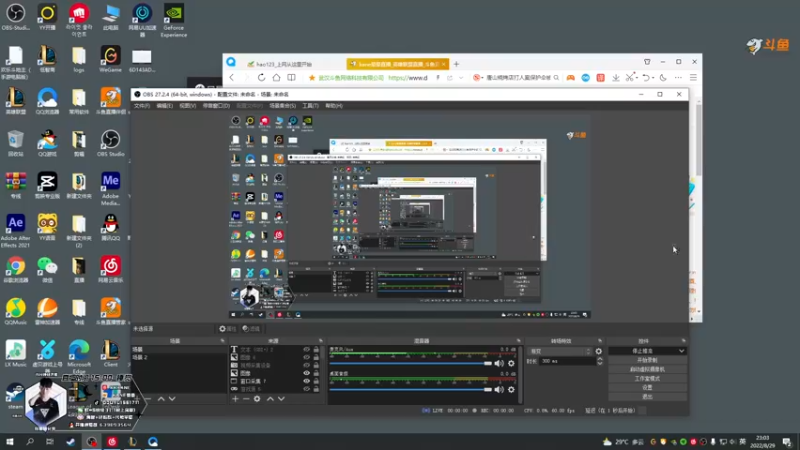The height and width of the screenshot is (450, 800).
Task: Open source properties gear under sources list
Action: click(257, 399)
